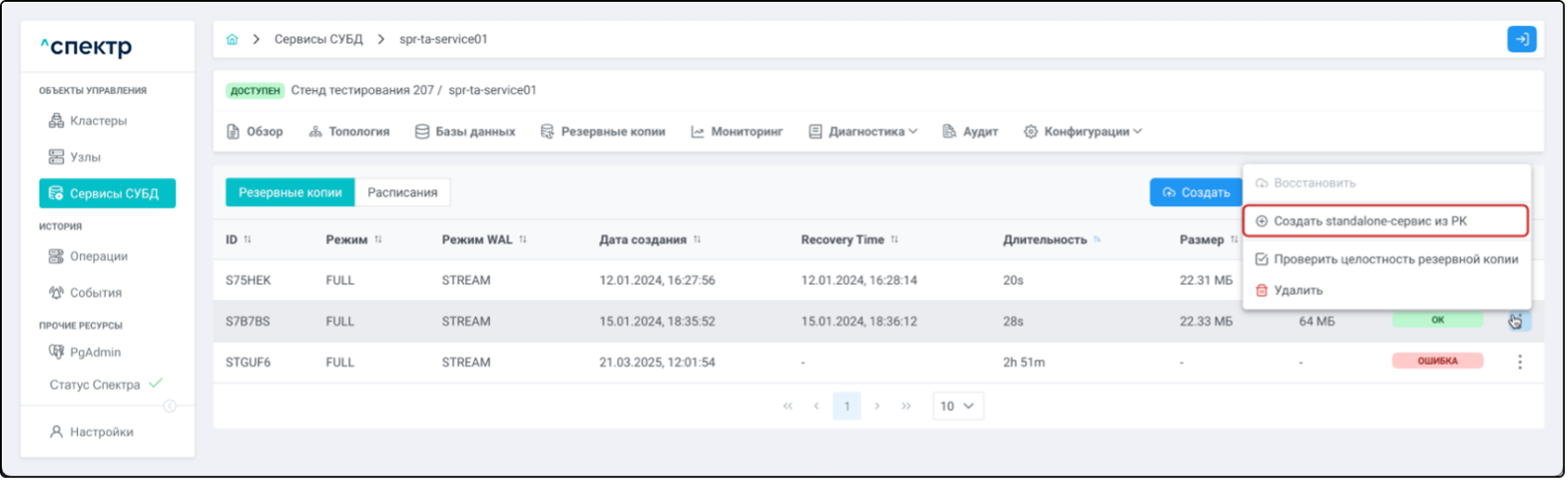Click the red ОШИБКА status badge

1436,361
